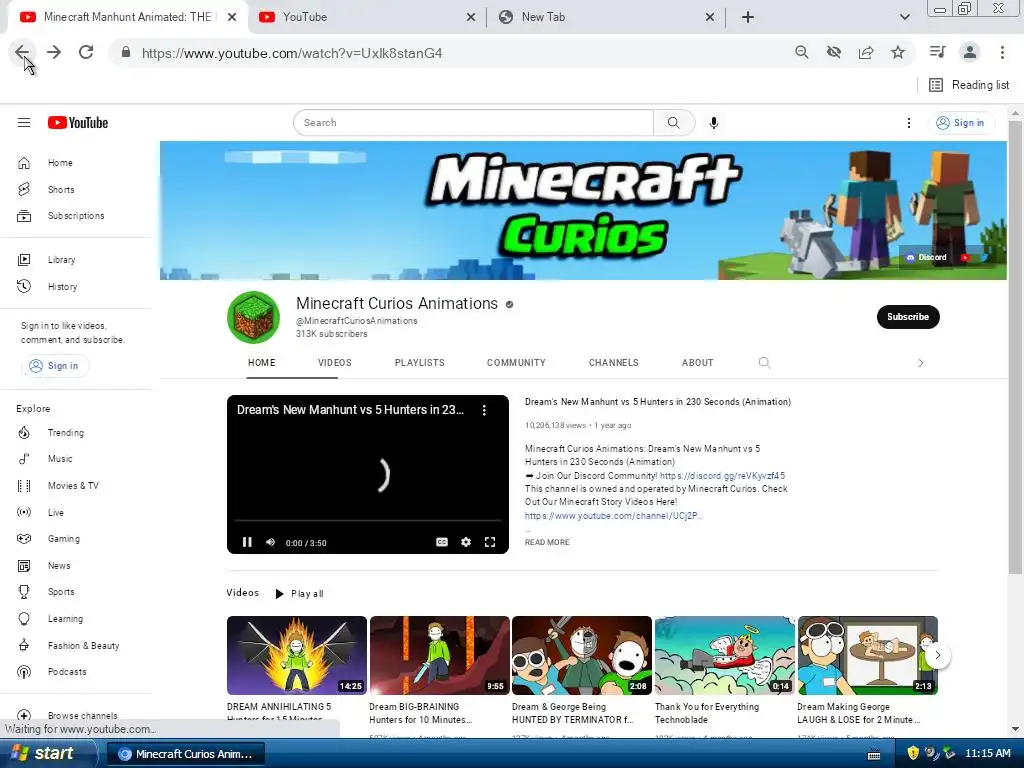Image resolution: width=1024 pixels, height=768 pixels.
Task: Click Sign in at top right
Action: pyautogui.click(x=961, y=123)
